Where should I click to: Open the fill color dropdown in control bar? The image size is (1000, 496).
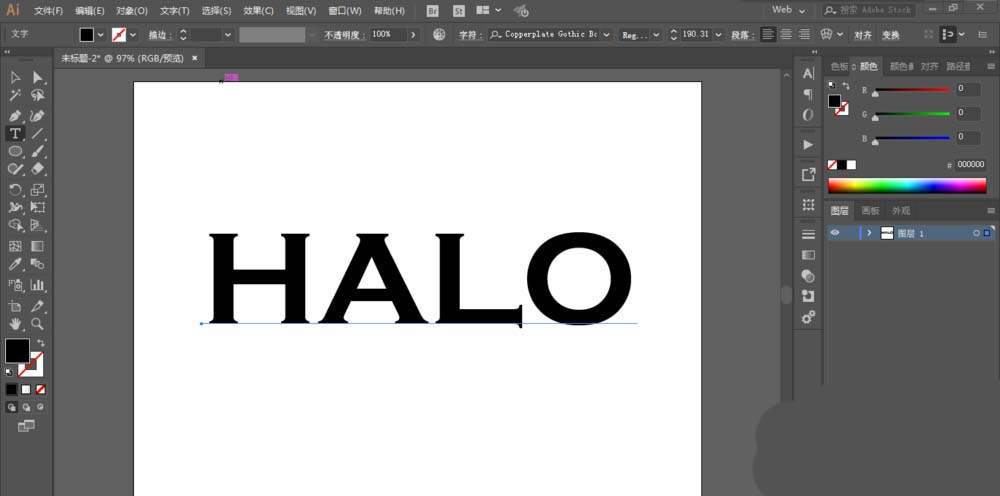pos(100,34)
